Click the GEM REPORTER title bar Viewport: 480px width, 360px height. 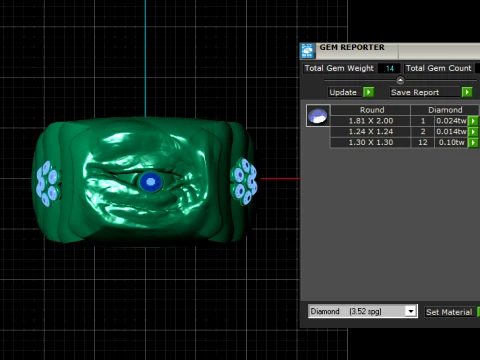pyautogui.click(x=390, y=51)
